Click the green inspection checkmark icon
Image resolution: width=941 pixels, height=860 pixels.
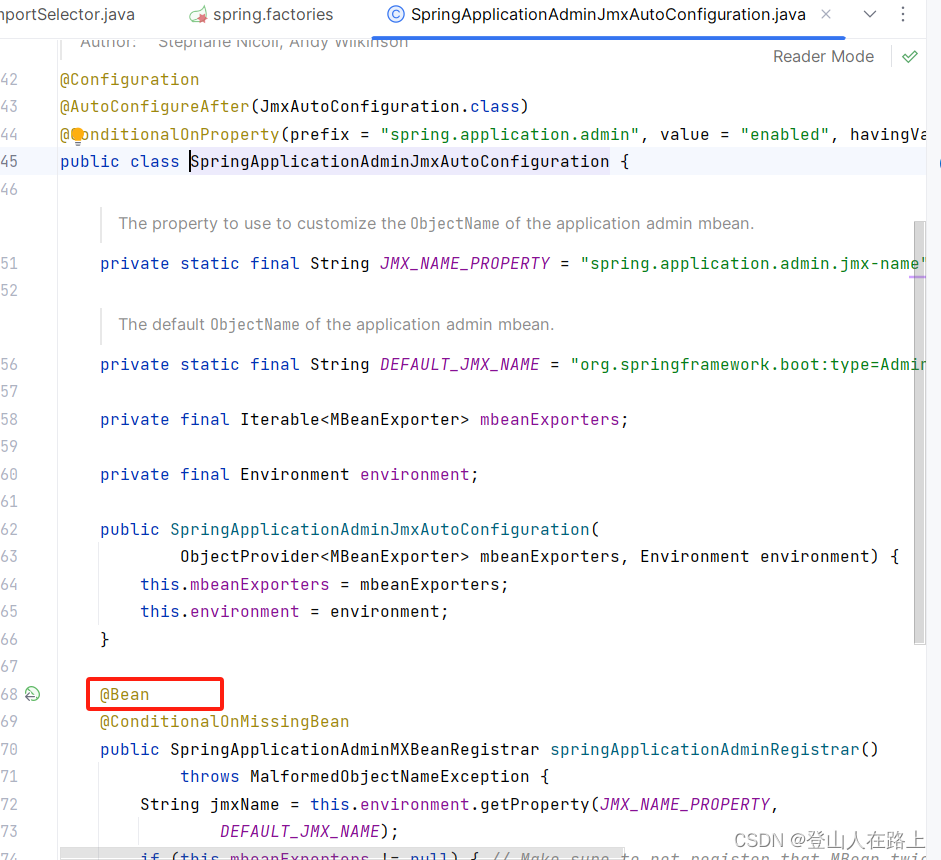click(x=910, y=56)
